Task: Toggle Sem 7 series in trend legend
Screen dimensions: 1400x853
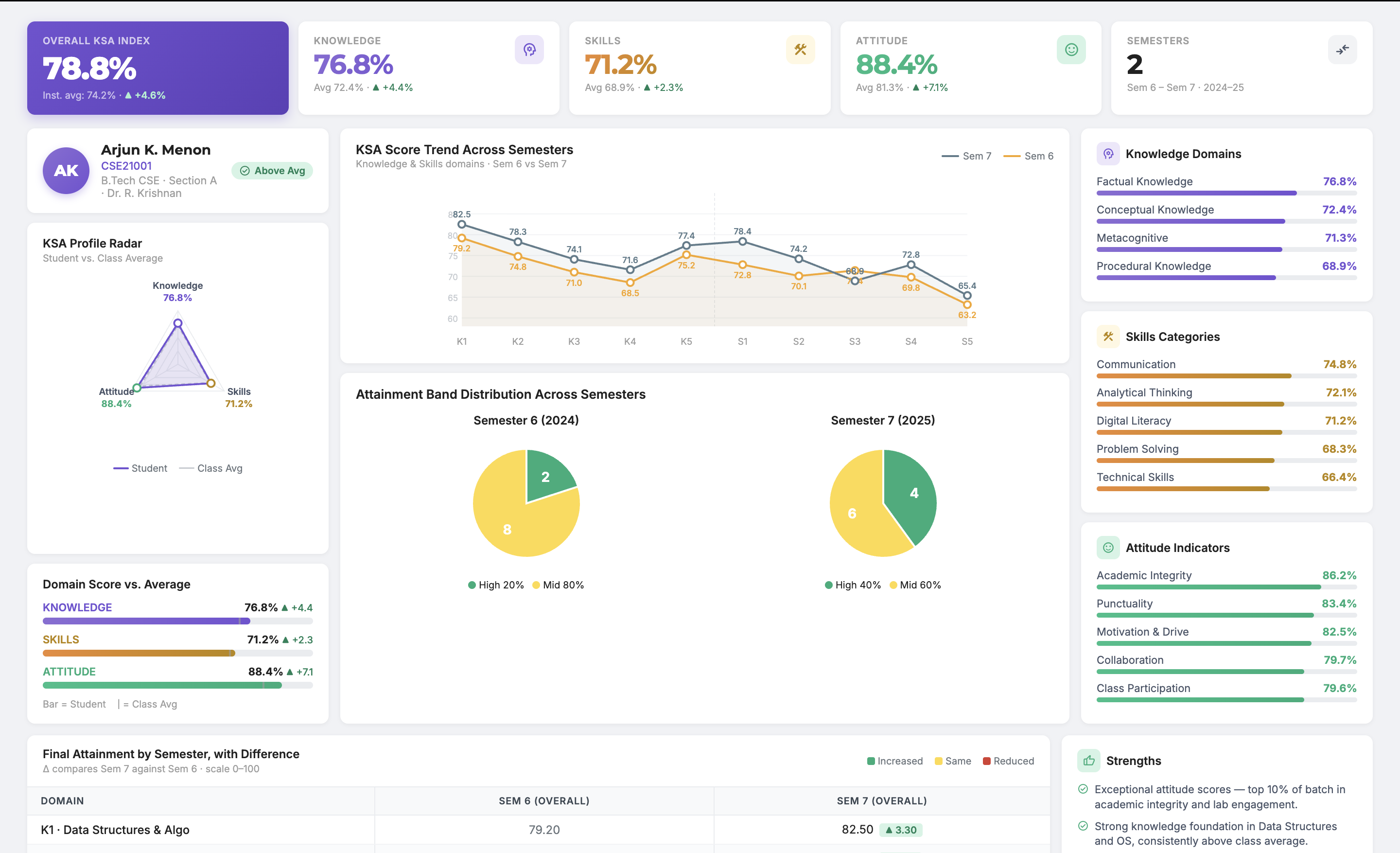Action: 966,156
